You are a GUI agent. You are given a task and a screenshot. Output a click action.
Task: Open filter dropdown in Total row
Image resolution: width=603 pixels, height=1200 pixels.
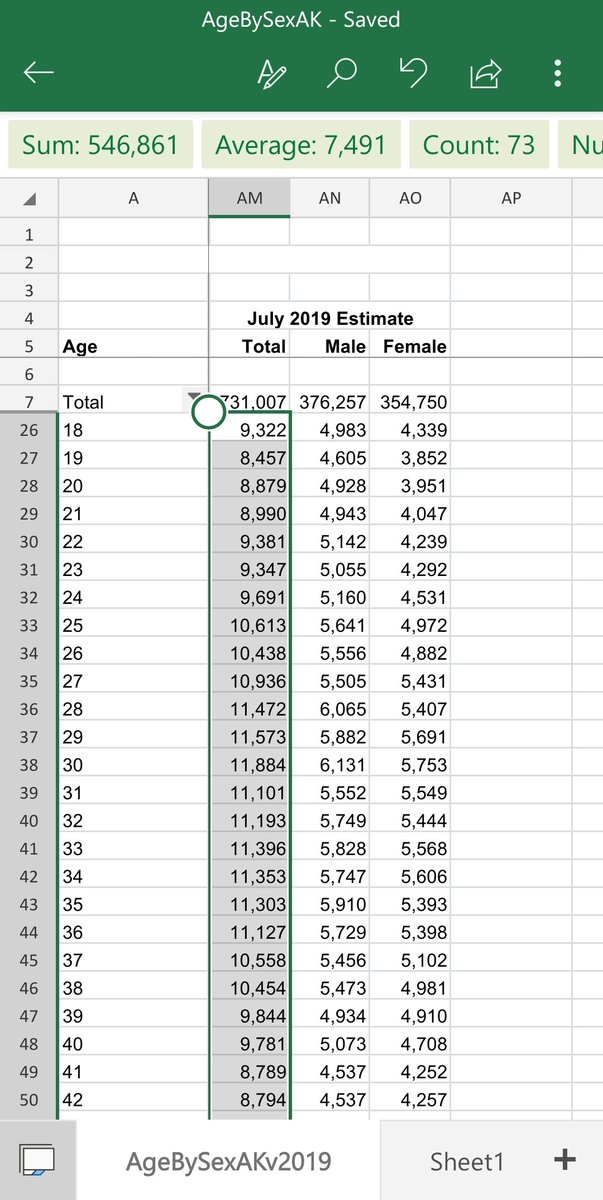[x=194, y=397]
